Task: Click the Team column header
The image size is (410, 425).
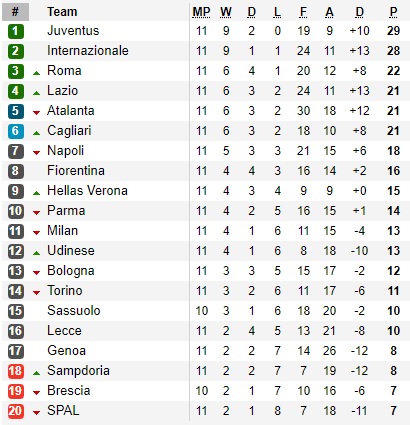Action: [62, 12]
